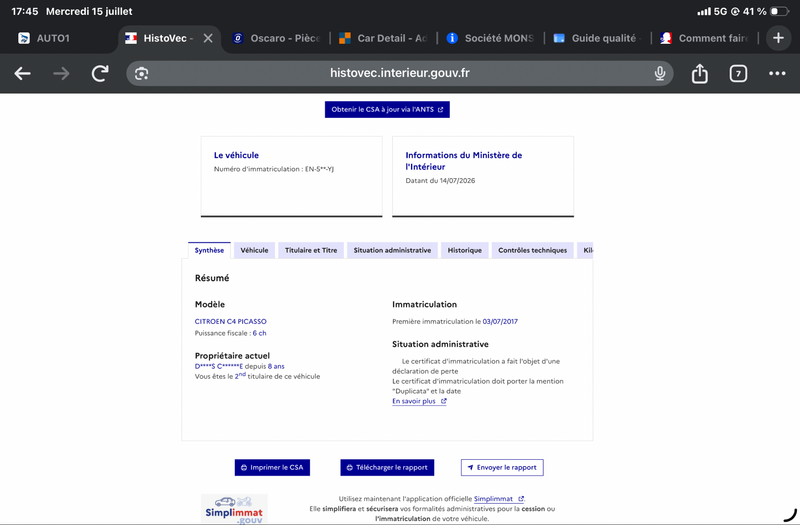Reload the page with the refresh icon
This screenshot has width=800, height=525.
click(x=100, y=73)
